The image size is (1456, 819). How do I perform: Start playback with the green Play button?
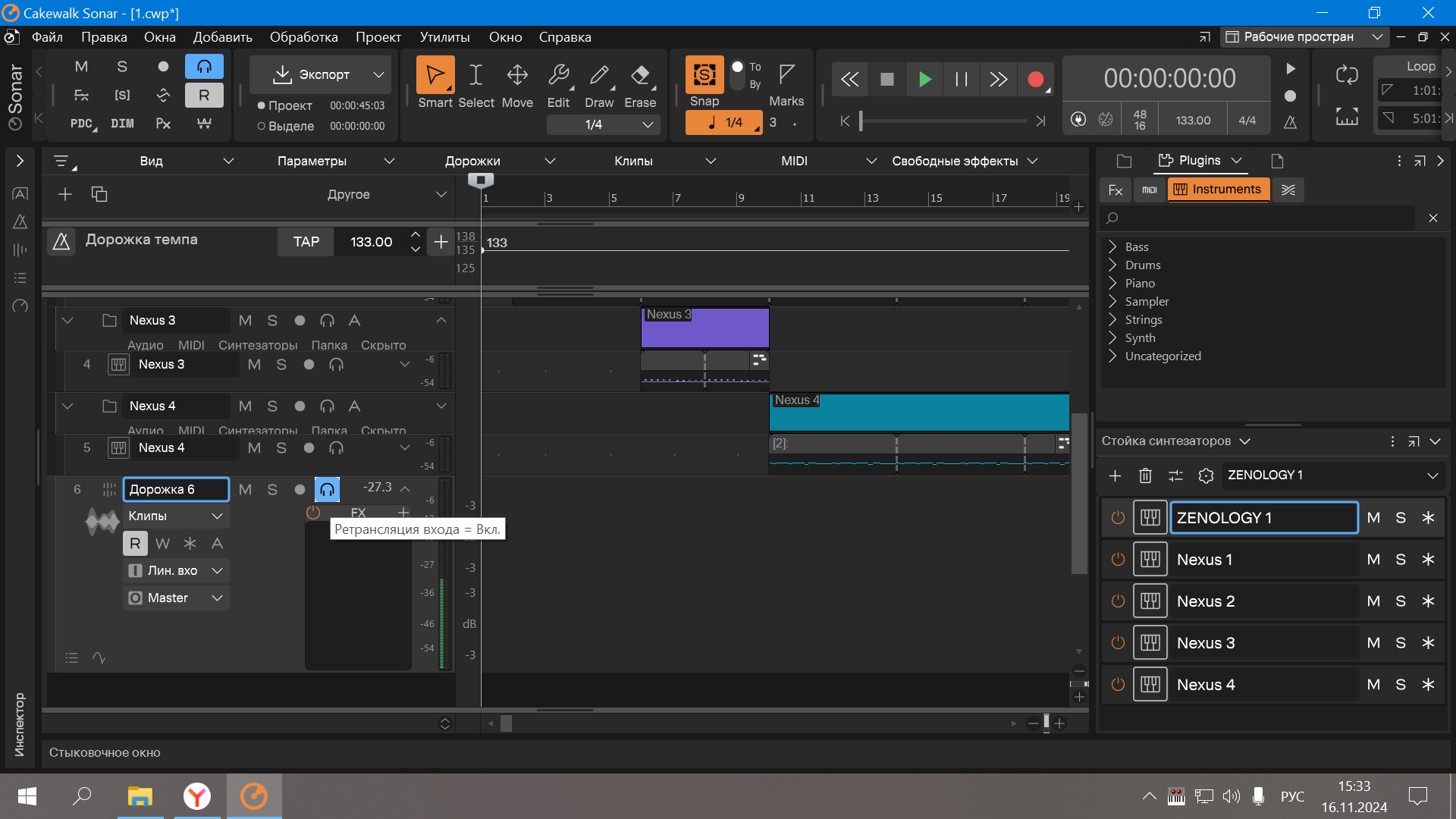[924, 79]
